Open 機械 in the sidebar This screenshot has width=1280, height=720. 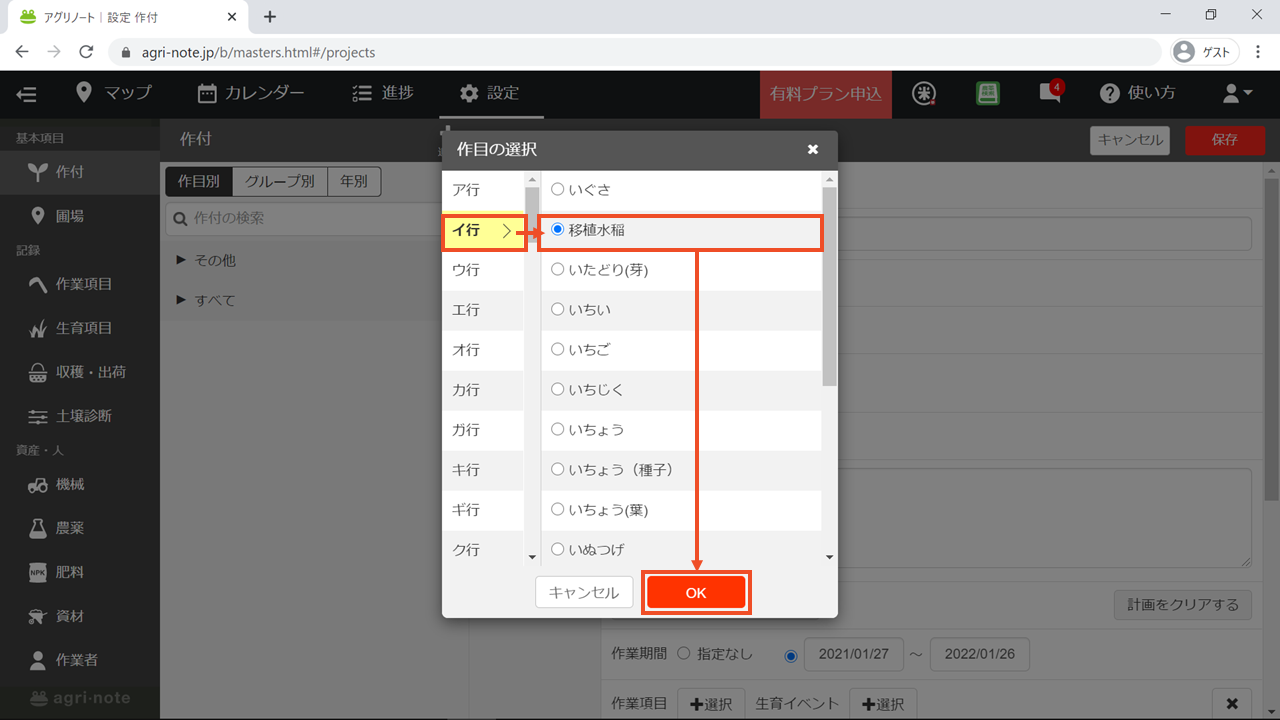point(80,484)
